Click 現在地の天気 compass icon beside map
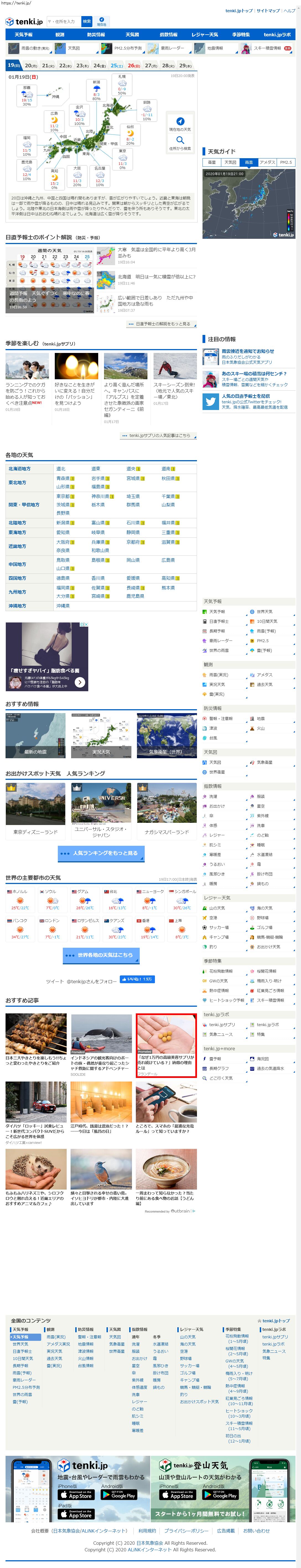 point(180,121)
